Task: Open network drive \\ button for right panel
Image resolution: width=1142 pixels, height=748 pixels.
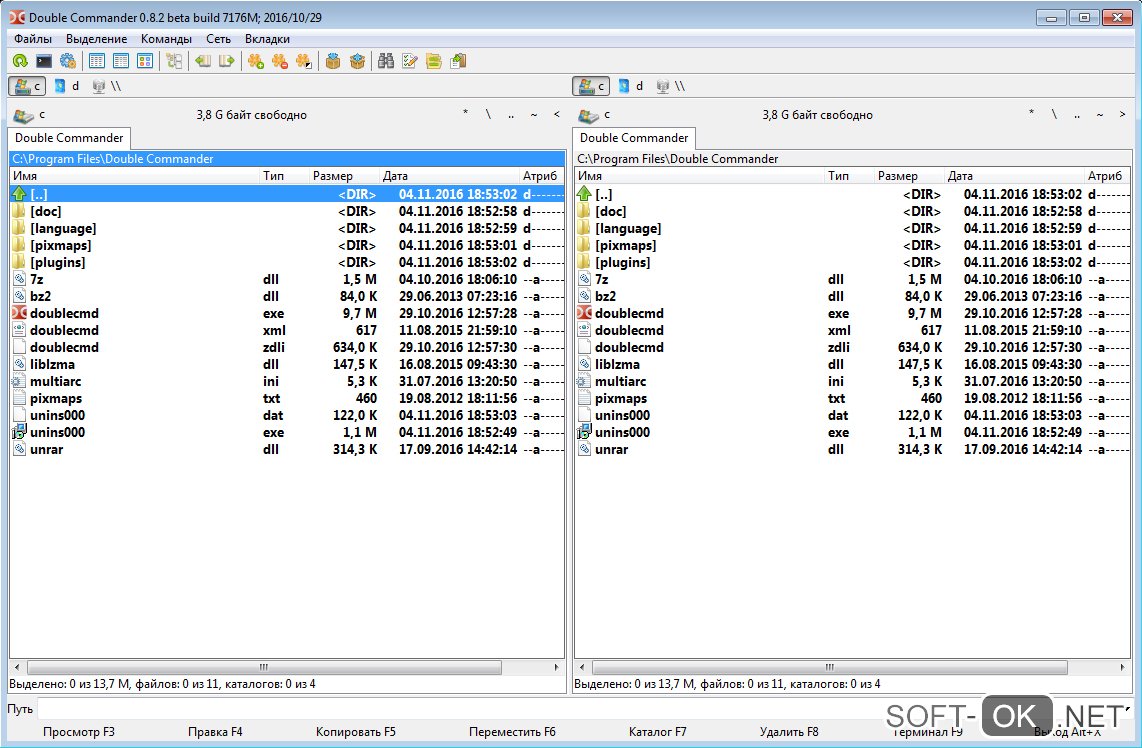Action: coord(671,86)
